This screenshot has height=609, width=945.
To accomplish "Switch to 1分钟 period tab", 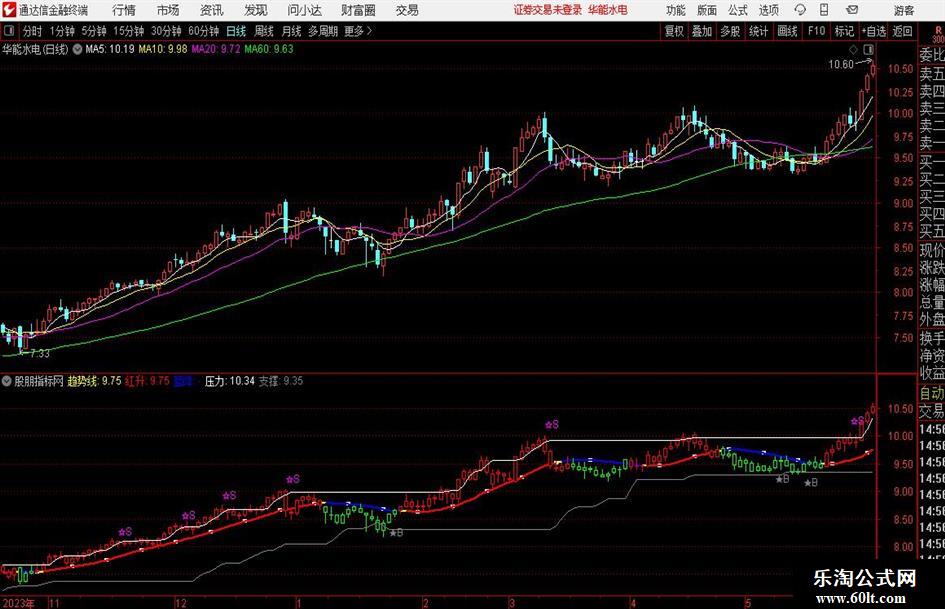I will pos(62,31).
